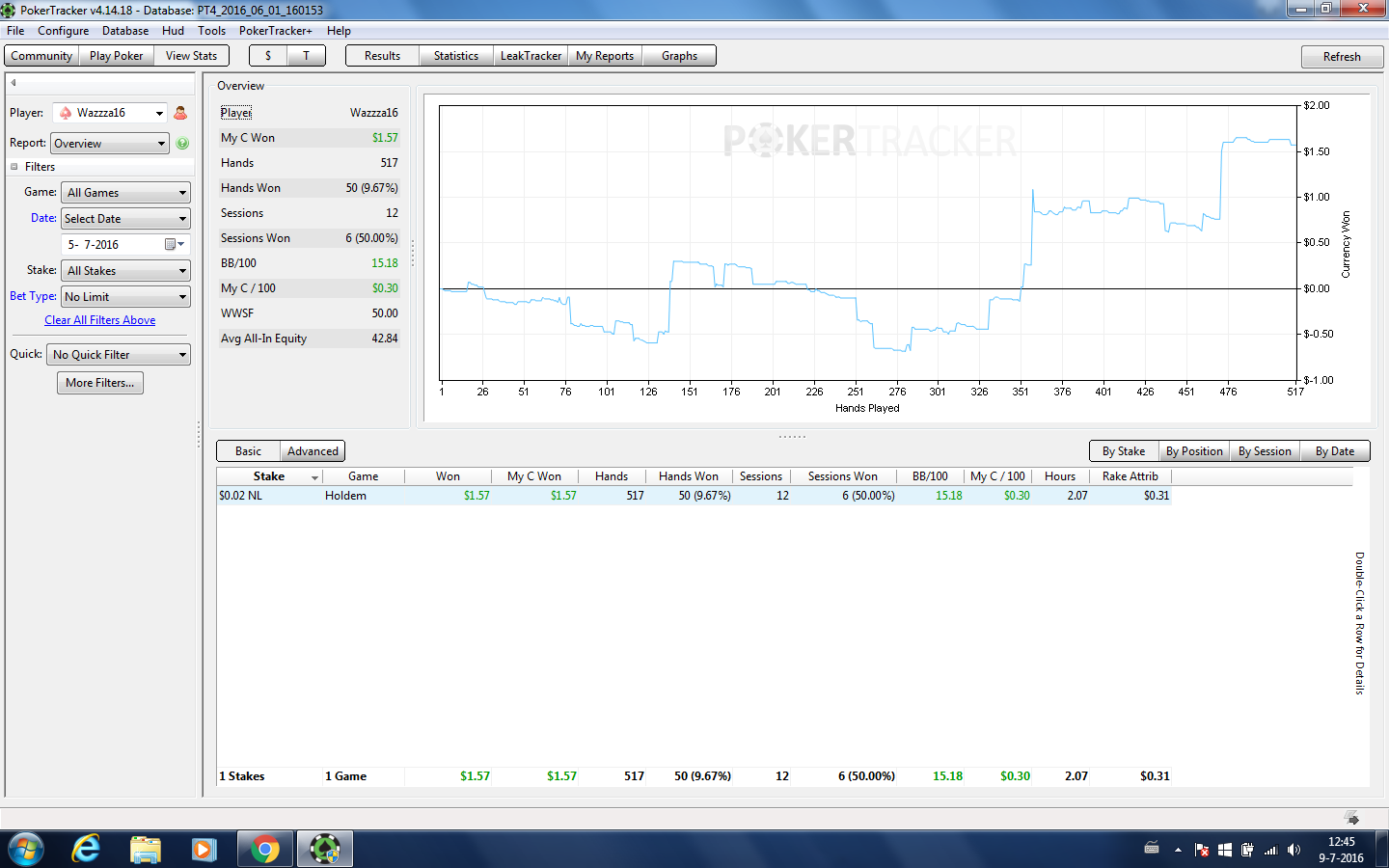Click the PokerTracker taskbar icon

click(x=324, y=849)
